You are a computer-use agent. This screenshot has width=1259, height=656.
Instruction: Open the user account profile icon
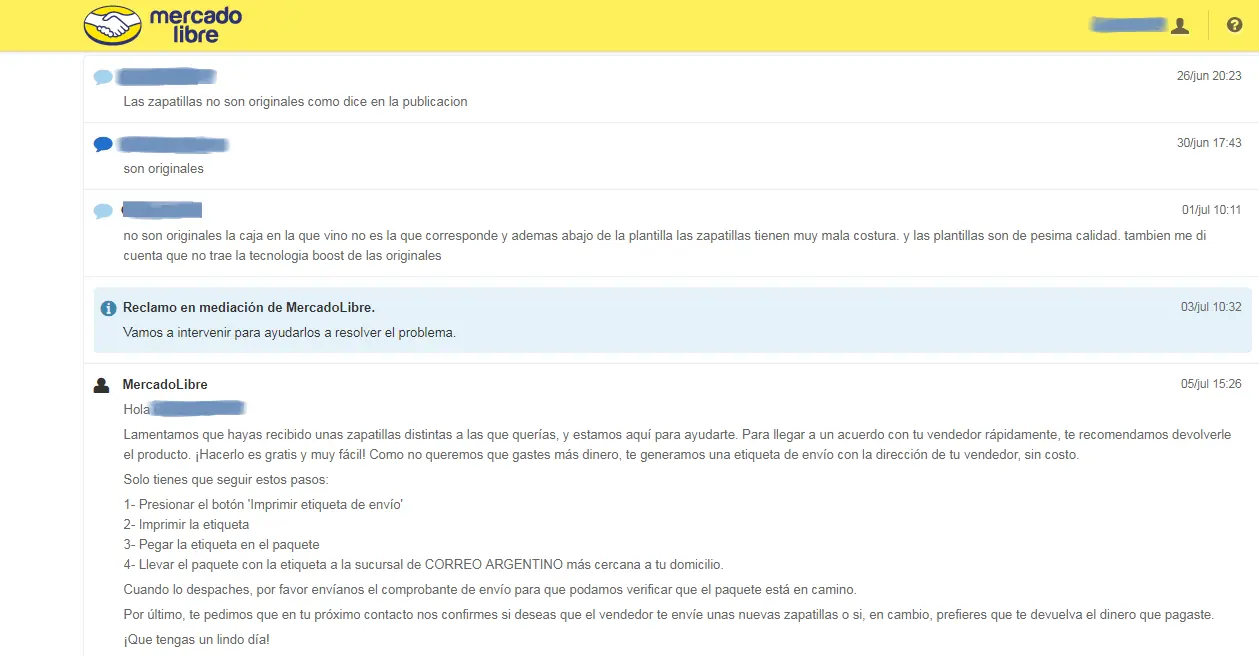tap(1180, 25)
